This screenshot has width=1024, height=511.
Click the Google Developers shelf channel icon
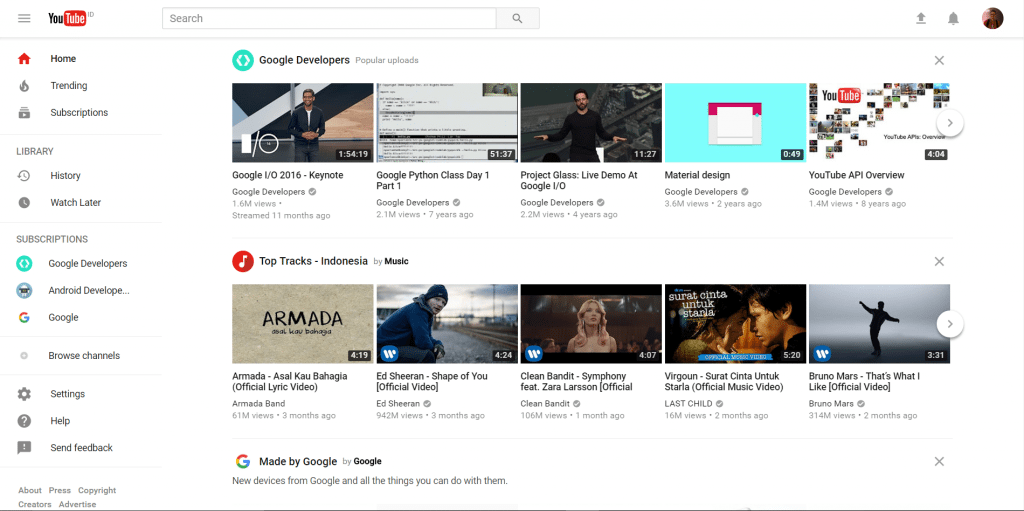coord(243,60)
